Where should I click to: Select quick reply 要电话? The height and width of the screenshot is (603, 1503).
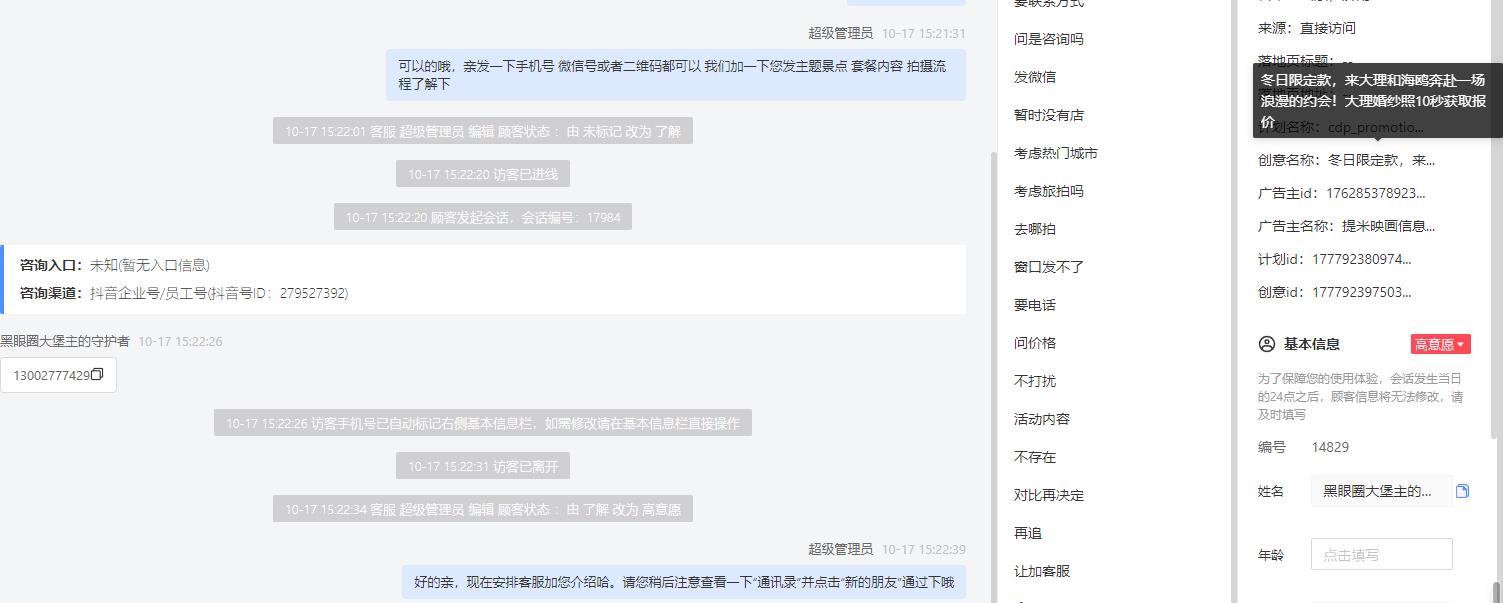(1034, 305)
